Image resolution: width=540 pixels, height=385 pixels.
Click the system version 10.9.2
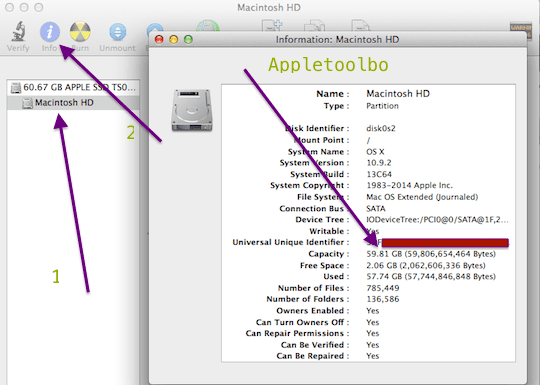378,163
